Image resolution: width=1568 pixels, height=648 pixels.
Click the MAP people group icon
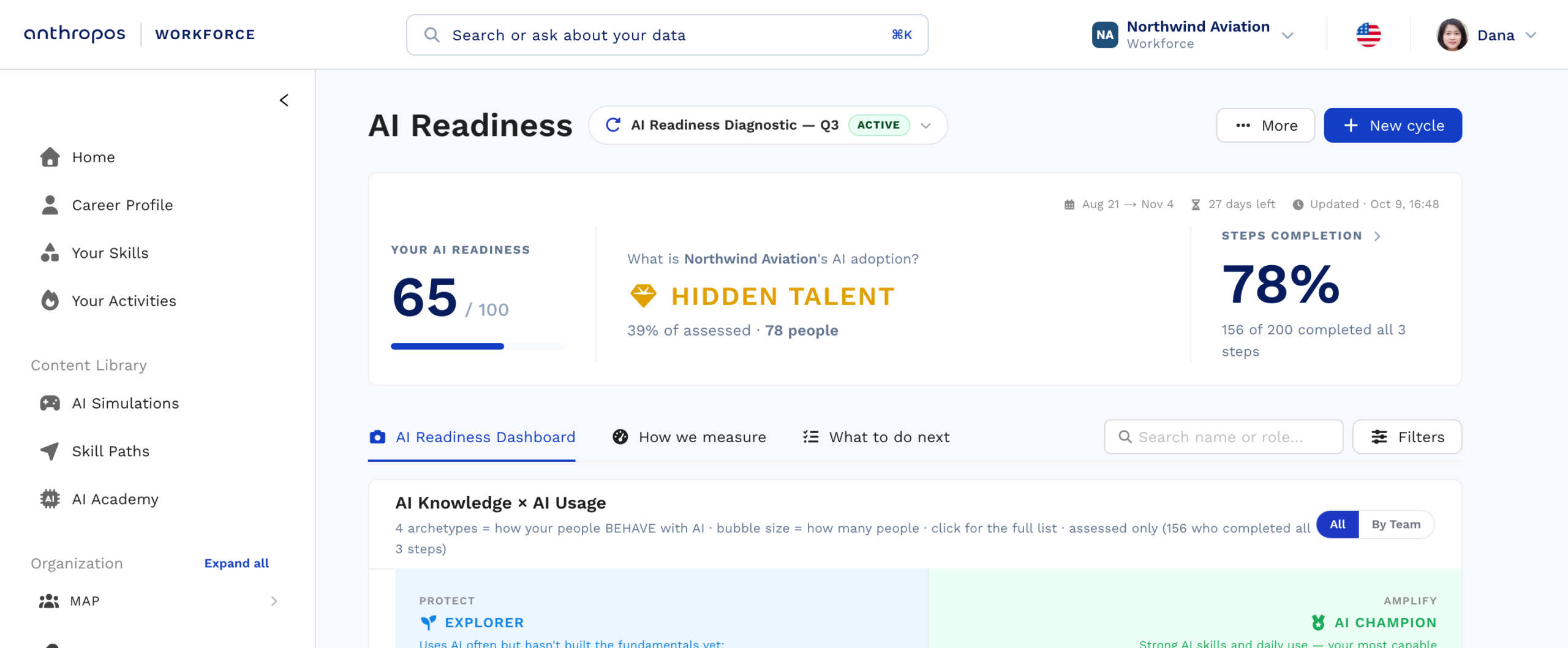tap(49, 601)
